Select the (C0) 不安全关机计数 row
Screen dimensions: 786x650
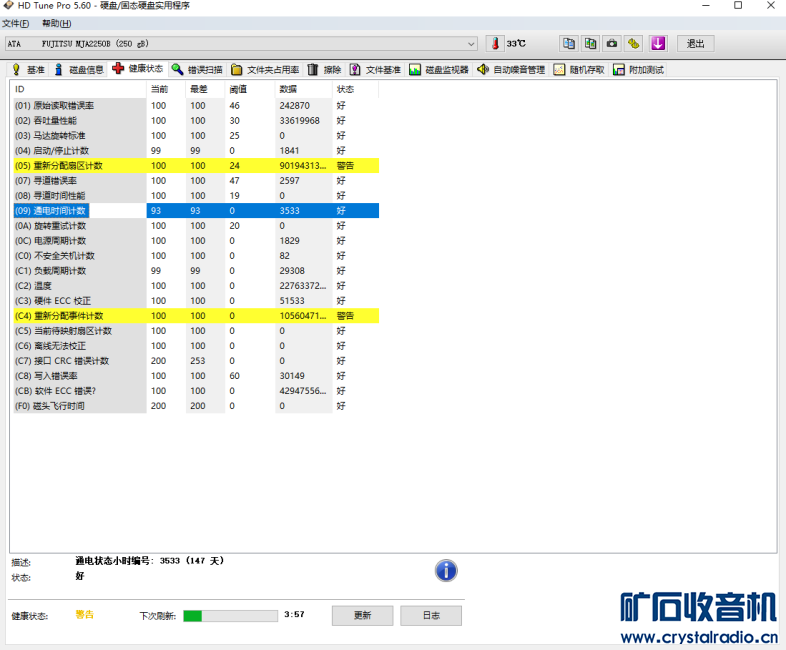click(196, 256)
